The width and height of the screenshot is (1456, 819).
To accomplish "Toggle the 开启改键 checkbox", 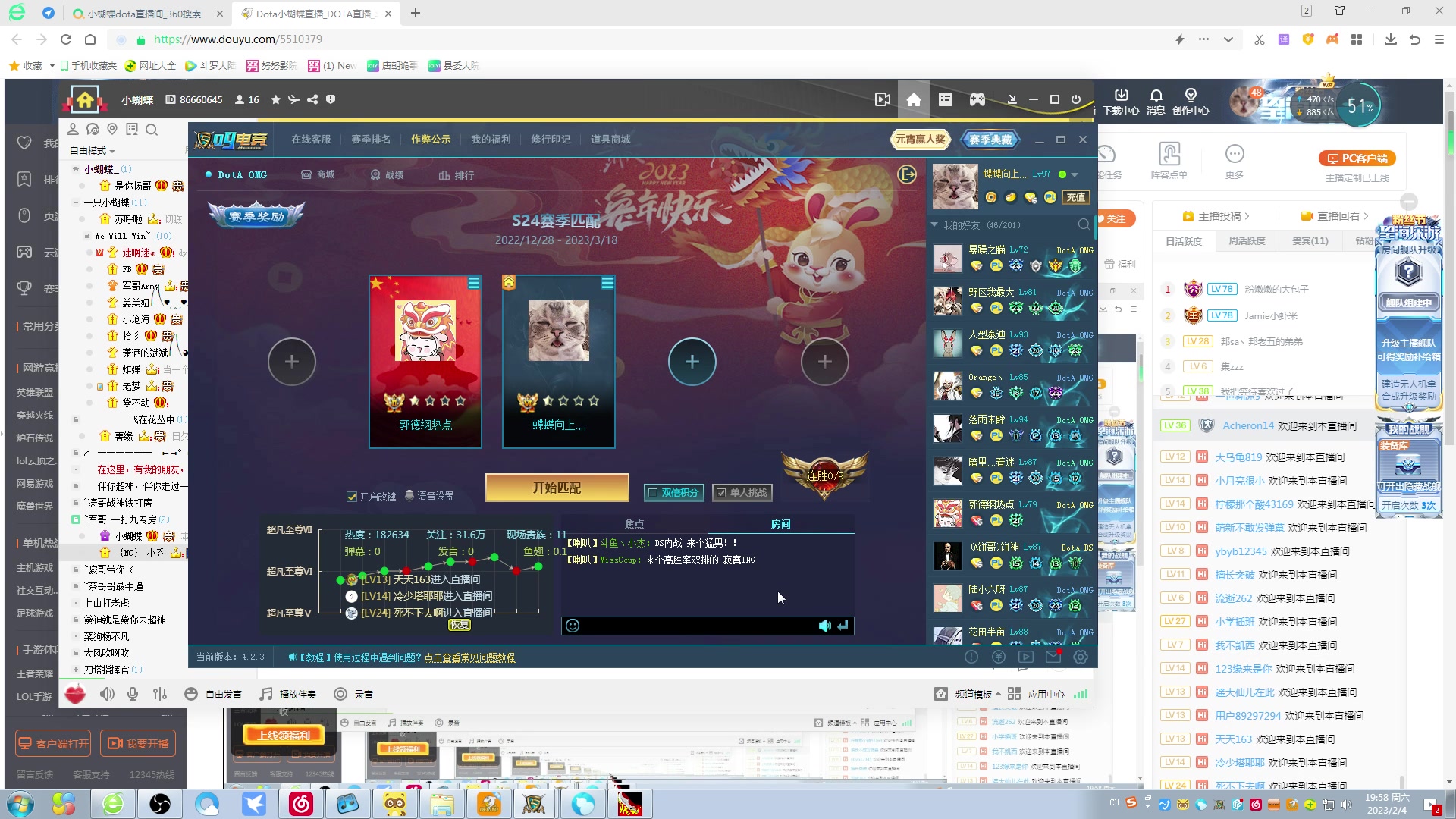I will (x=352, y=497).
